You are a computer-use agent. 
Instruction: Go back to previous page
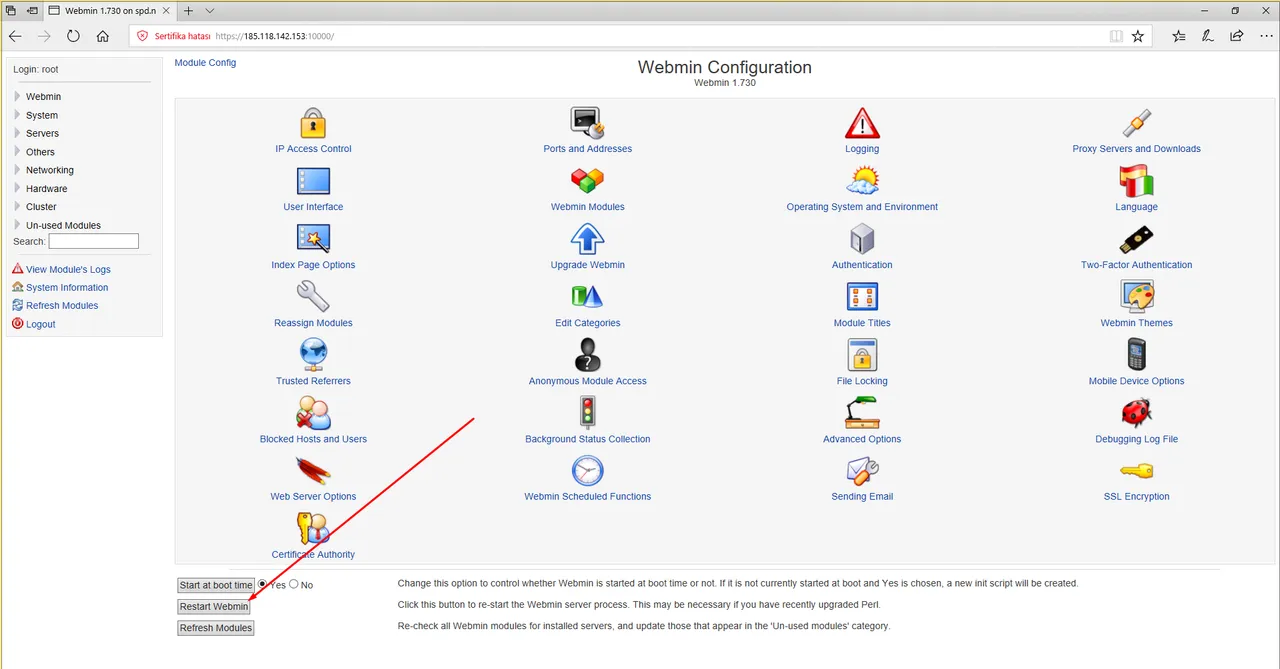15,36
